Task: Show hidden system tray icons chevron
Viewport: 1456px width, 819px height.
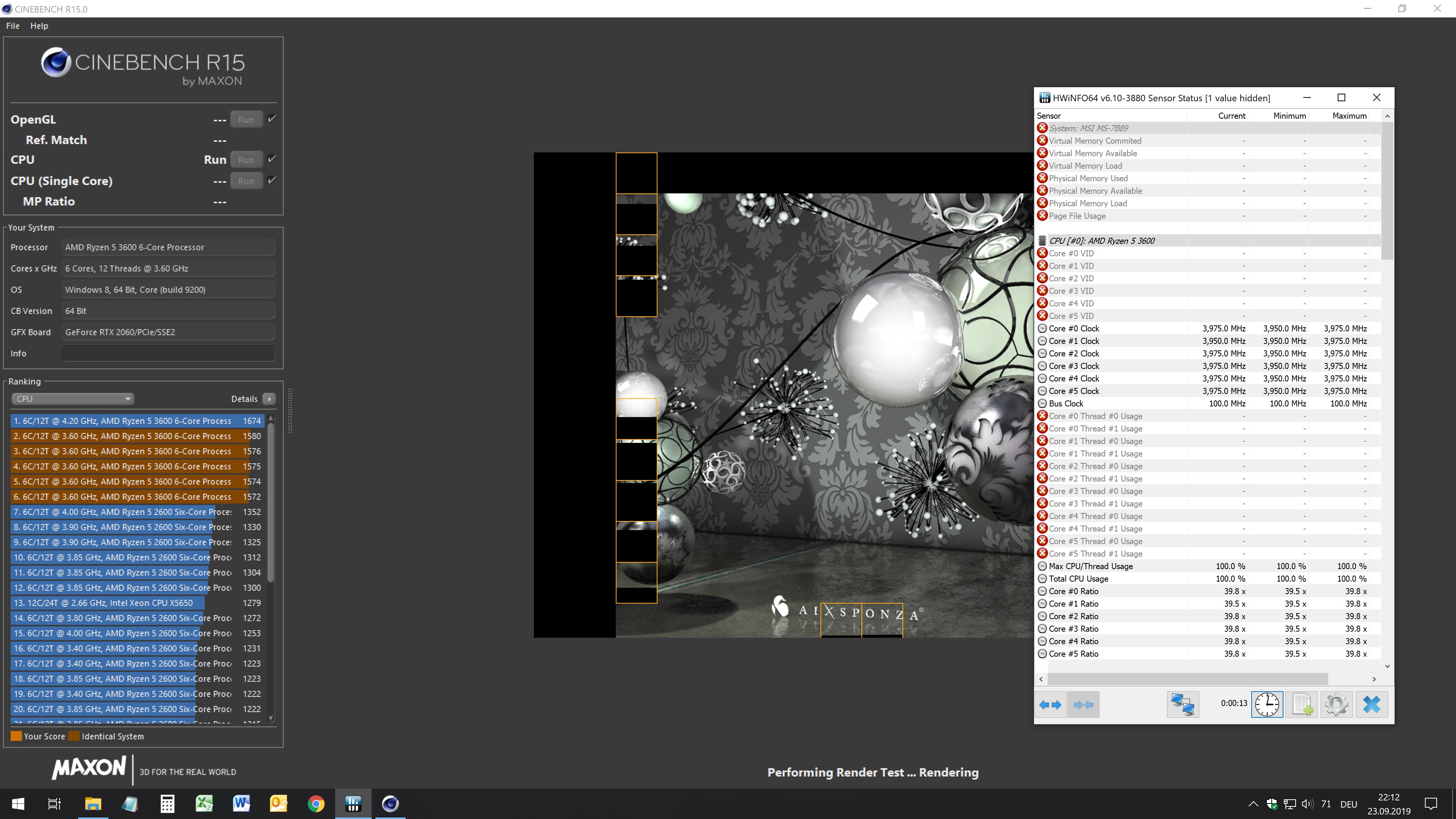Action: pos(1253,804)
